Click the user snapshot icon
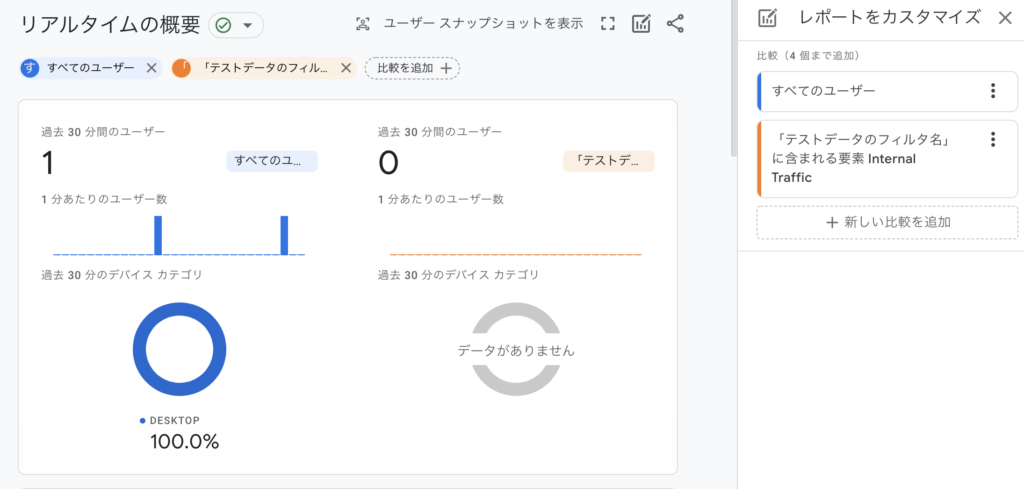The image size is (1024, 489). tap(363, 24)
